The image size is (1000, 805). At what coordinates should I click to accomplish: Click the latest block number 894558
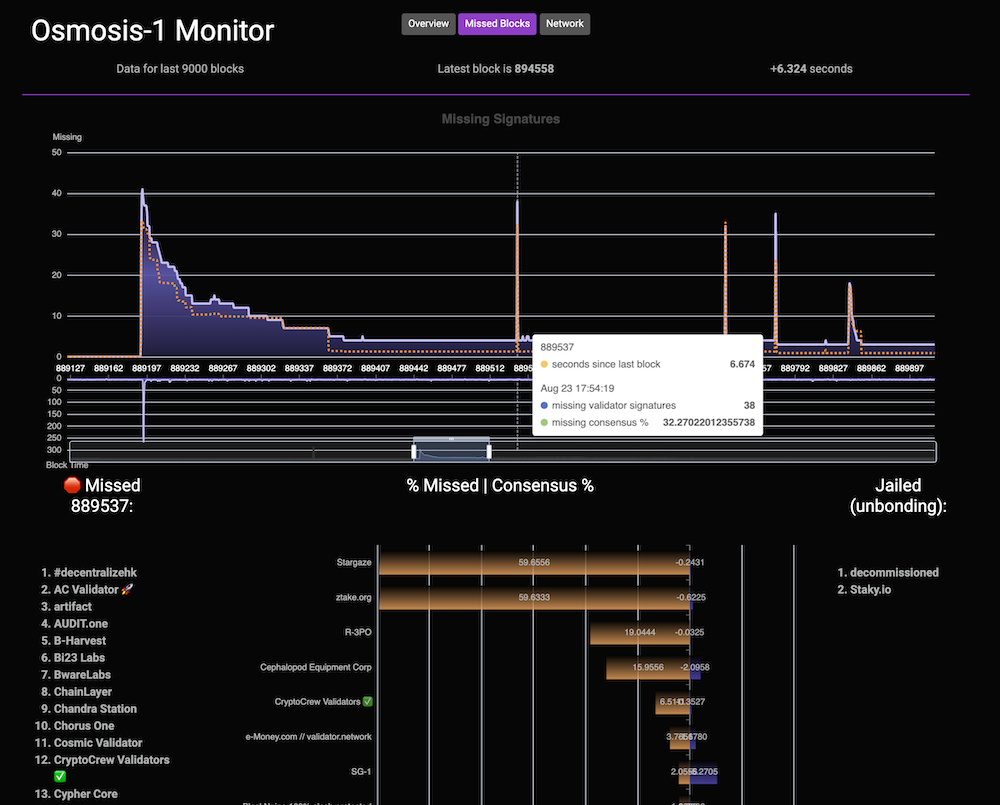534,69
